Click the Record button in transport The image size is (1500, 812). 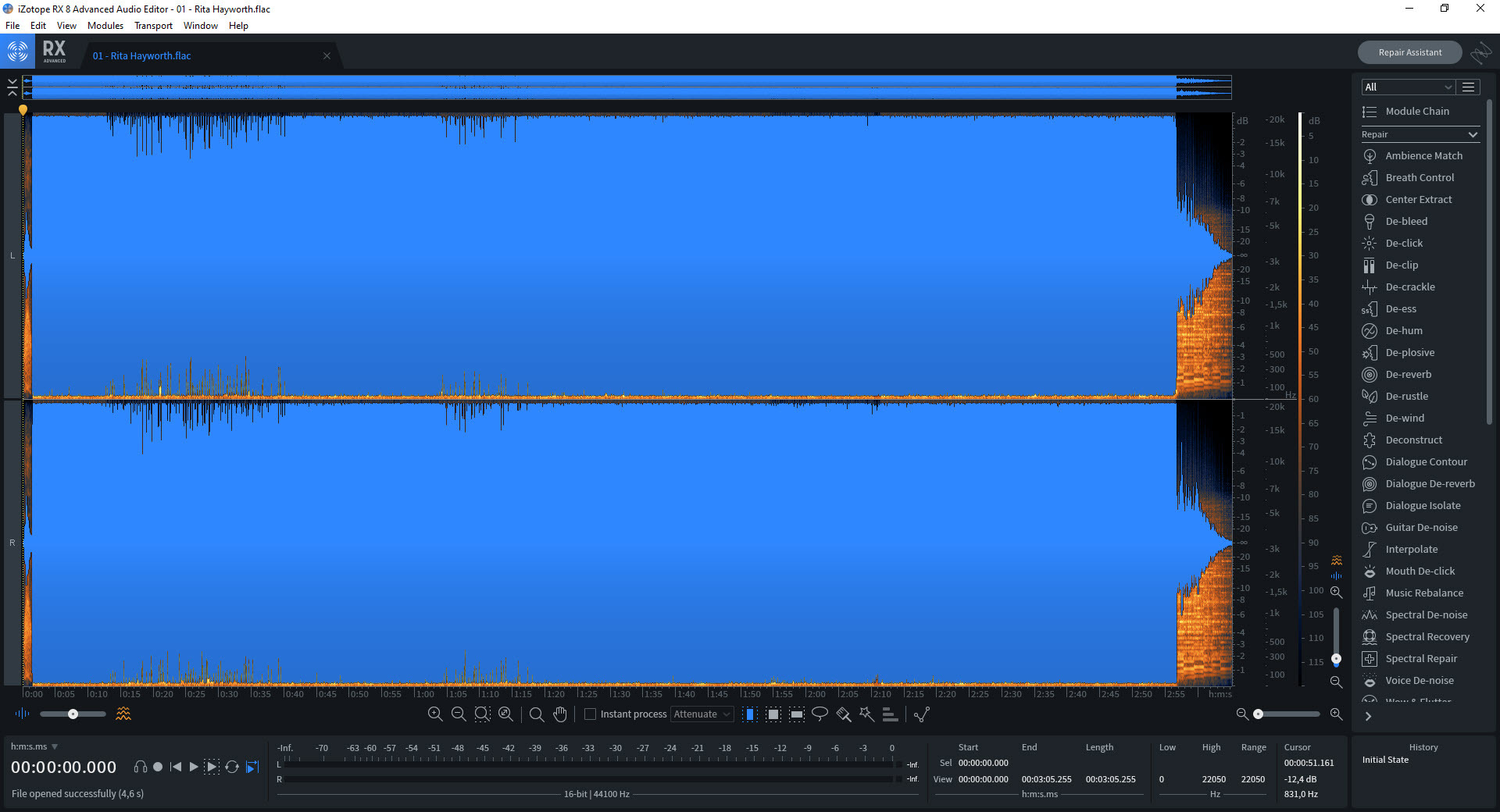[x=158, y=767]
